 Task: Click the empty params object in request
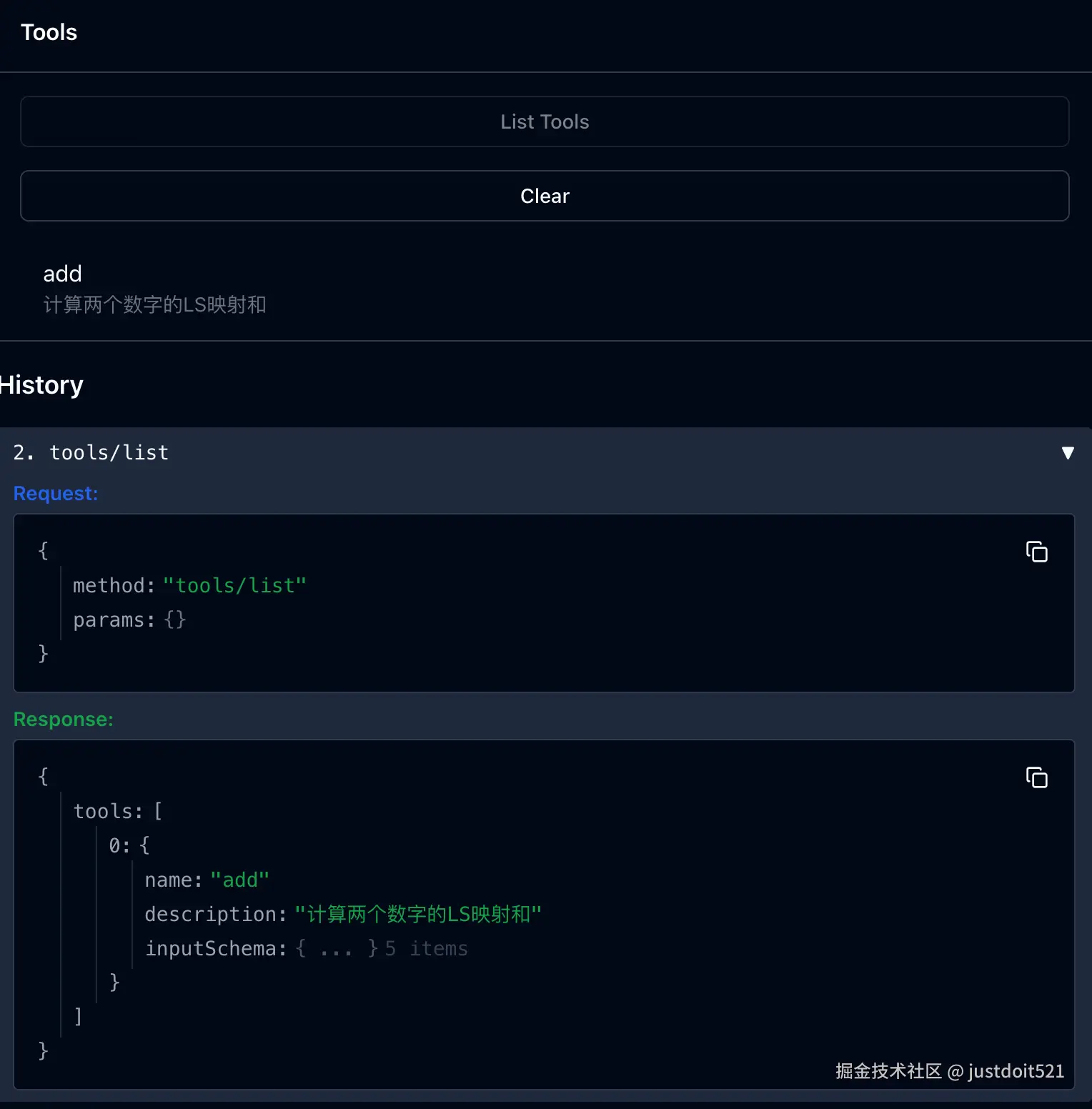point(175,620)
